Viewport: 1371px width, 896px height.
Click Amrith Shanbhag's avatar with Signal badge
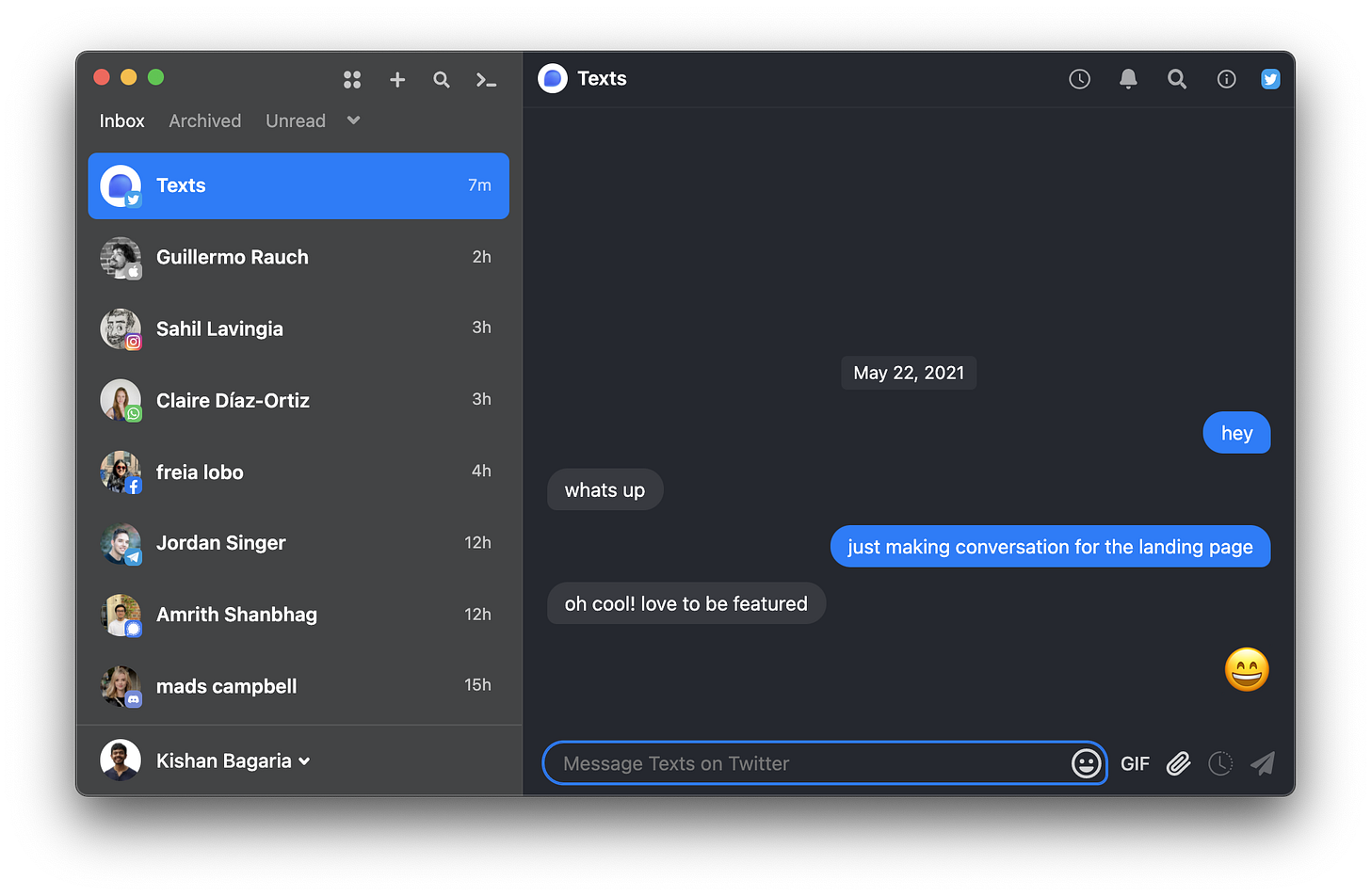coord(121,615)
